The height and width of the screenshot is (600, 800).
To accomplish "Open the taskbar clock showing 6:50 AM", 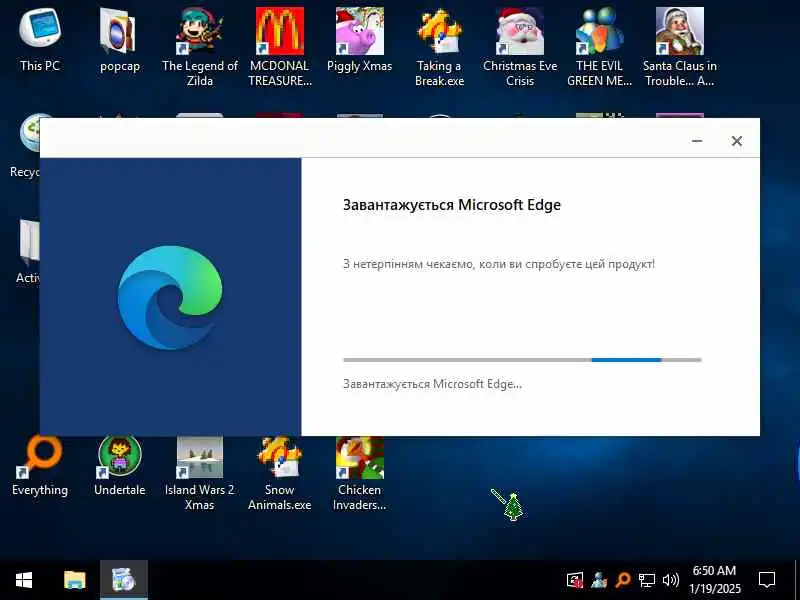I will 714,580.
